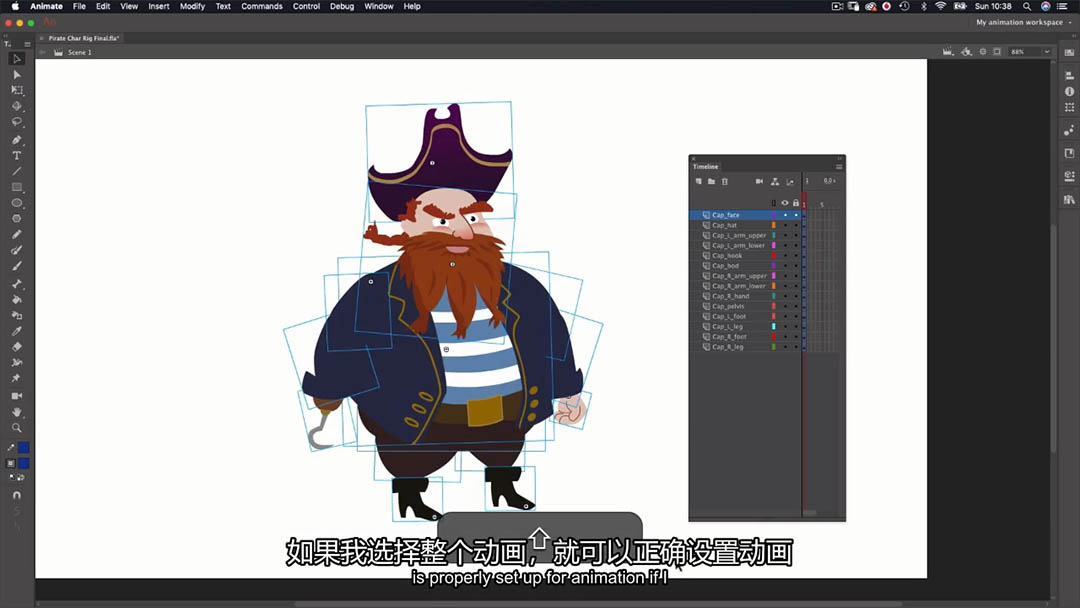Open the workspace switcher dropdown
1080x608 pixels.
pos(1024,23)
